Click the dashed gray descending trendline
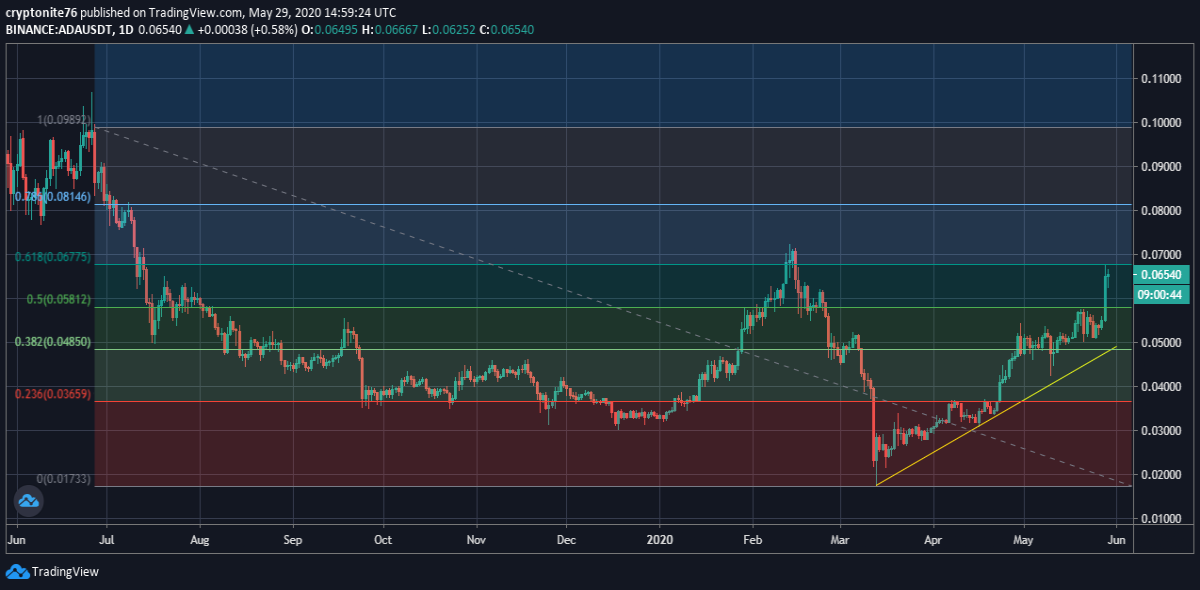 point(600,300)
